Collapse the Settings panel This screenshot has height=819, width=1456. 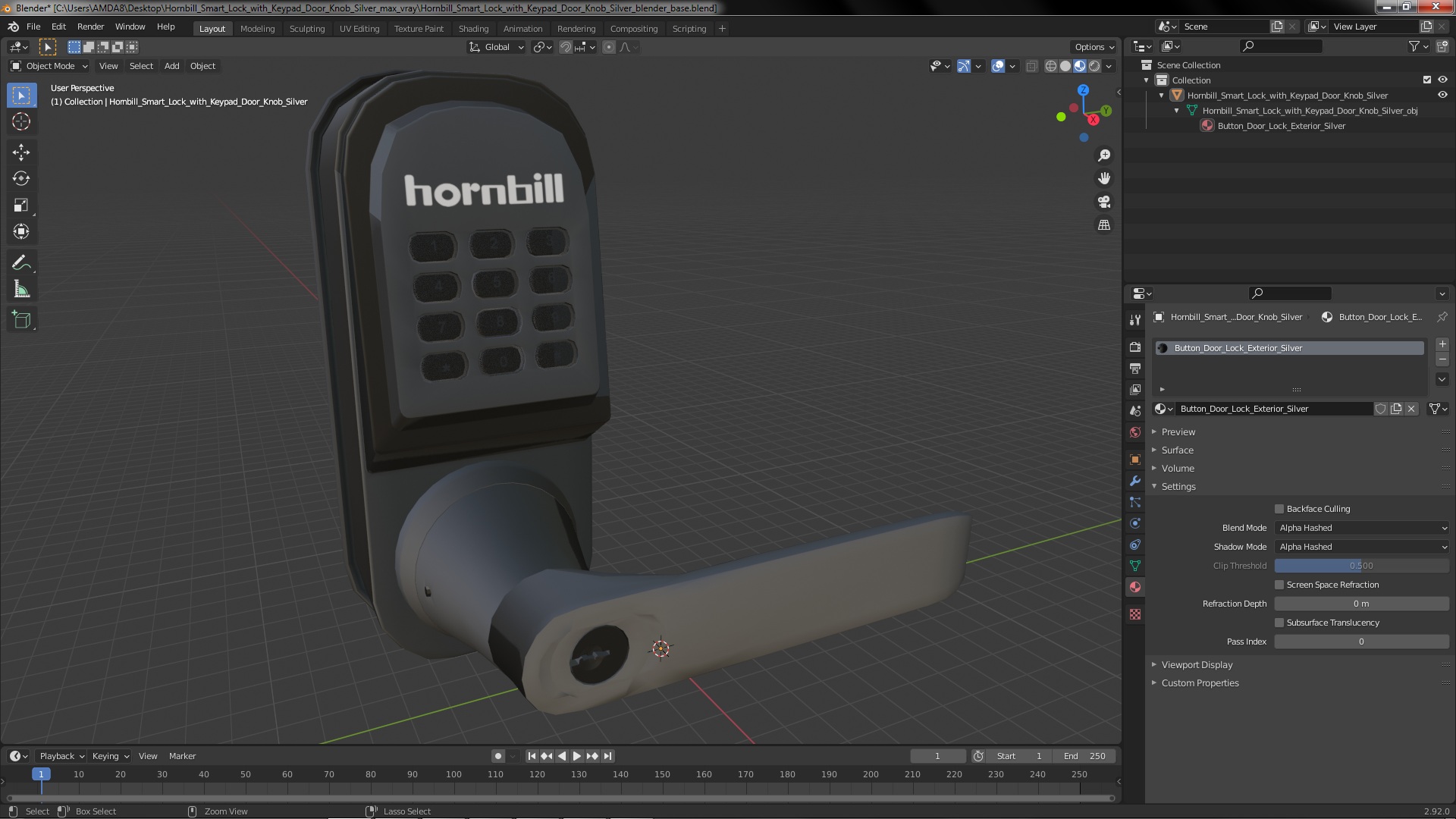[x=1178, y=487]
